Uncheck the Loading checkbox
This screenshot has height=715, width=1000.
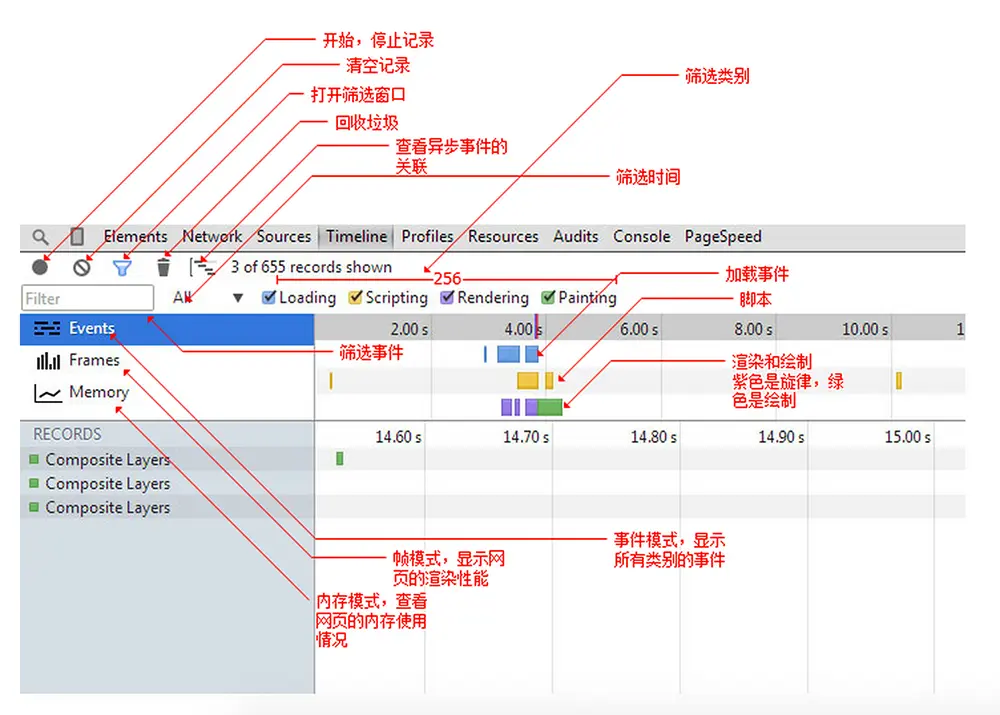click(x=268, y=297)
